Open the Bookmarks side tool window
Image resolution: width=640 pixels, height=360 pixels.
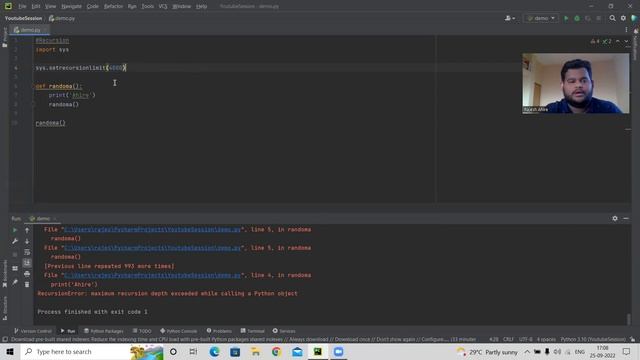point(4,273)
